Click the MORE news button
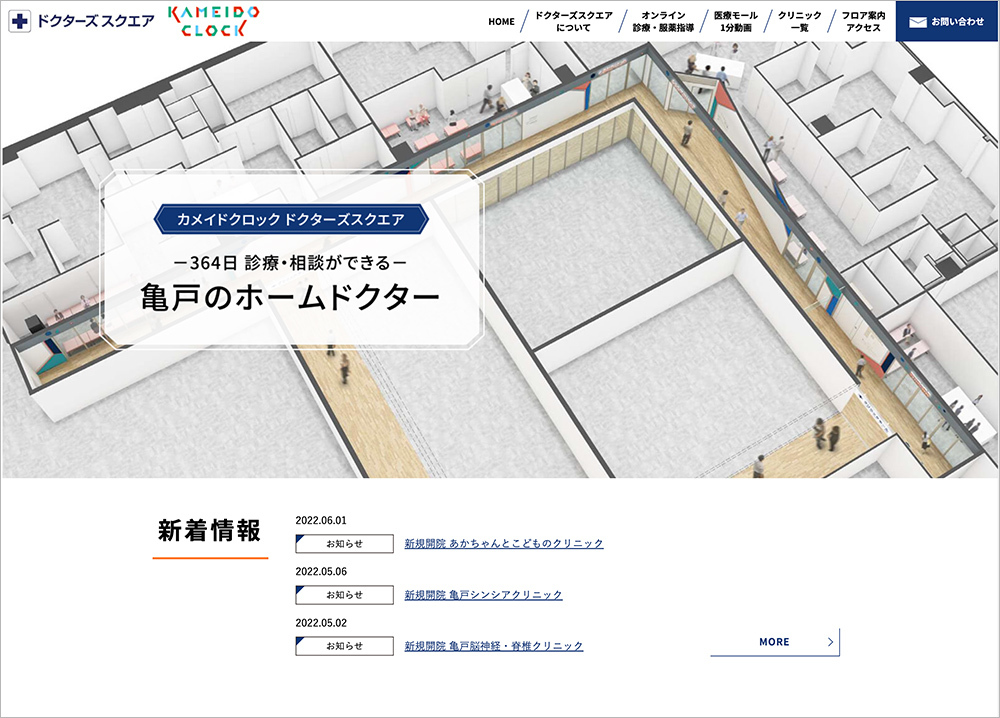This screenshot has height=718, width=1000. pos(774,642)
